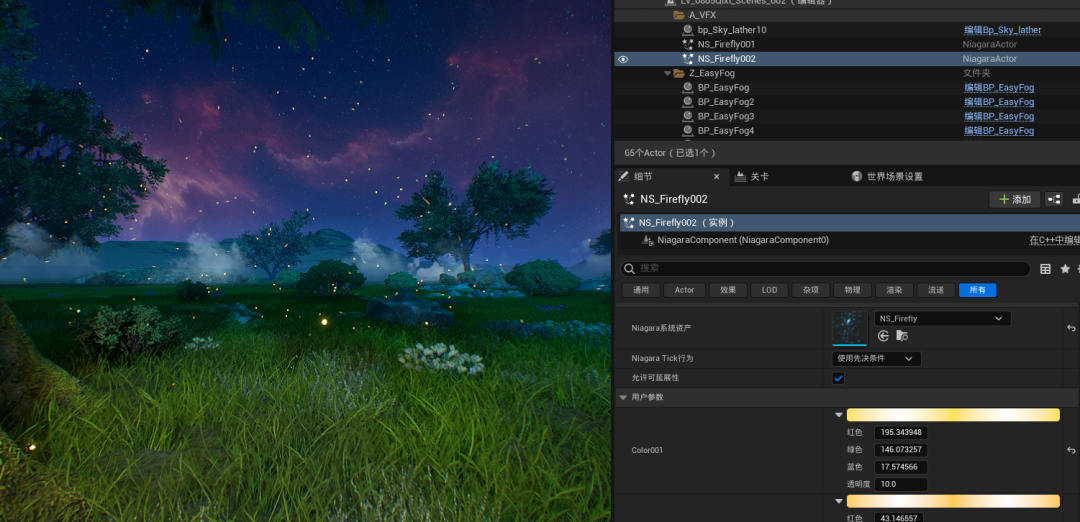
Task: Select BP_EasyFog3 text in outliner
Action: (x=725, y=116)
